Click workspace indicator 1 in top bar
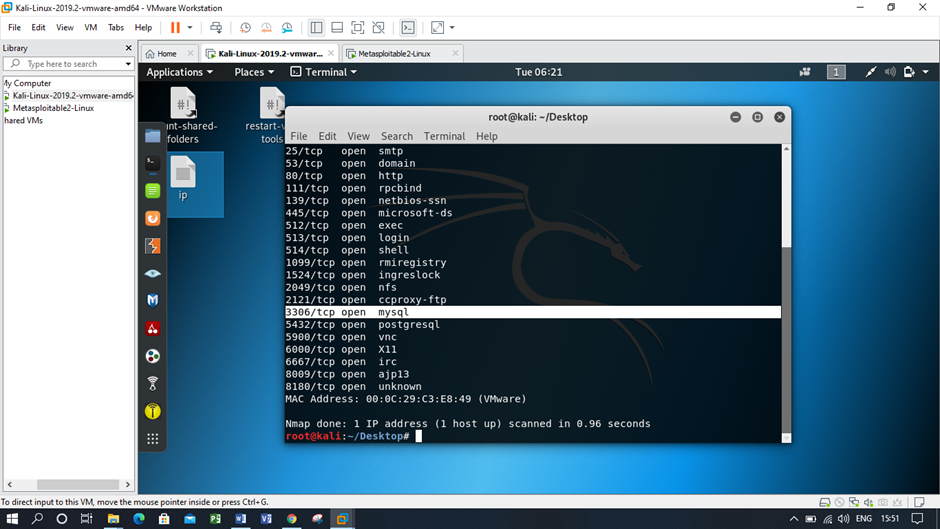The image size is (940, 529). coord(836,72)
